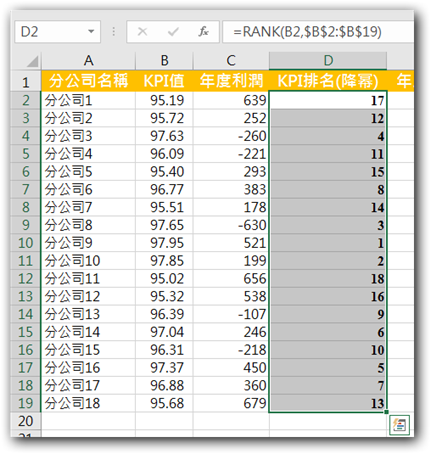This screenshot has height=454, width=431.
Task: Select row 2 header
Action: pos(26,100)
